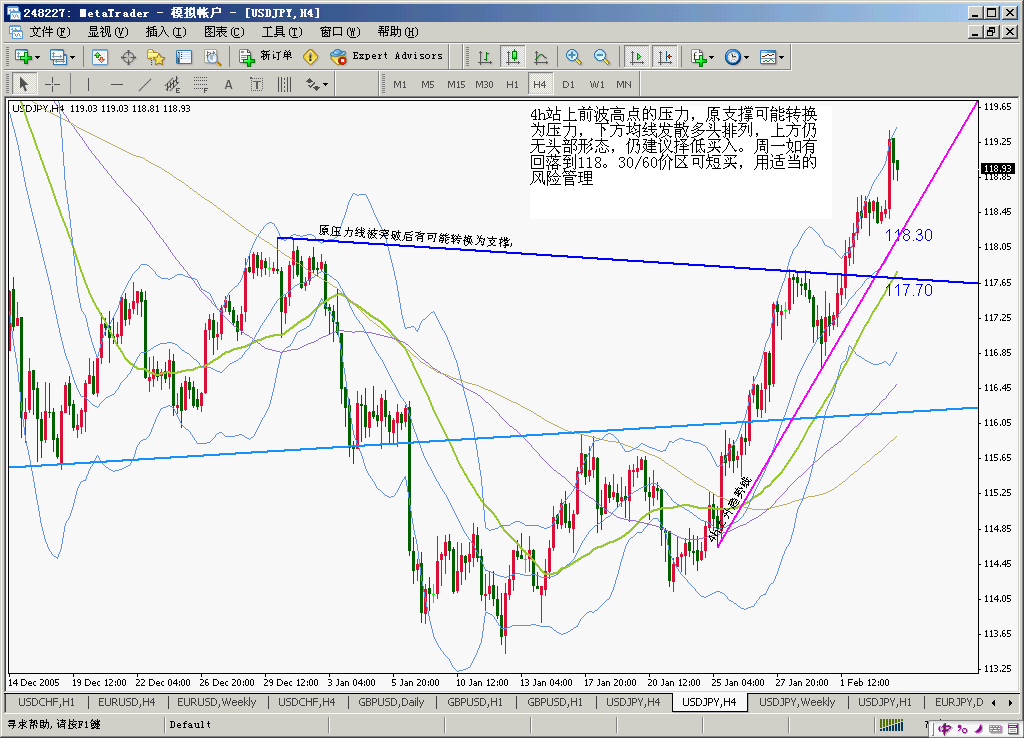Open the Data Window crosshair-circle icon

tap(128, 57)
